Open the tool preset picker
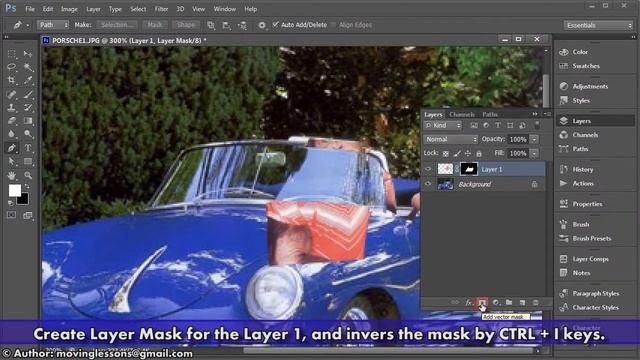Image resolution: width=640 pixels, height=360 pixels. click(x=20, y=25)
